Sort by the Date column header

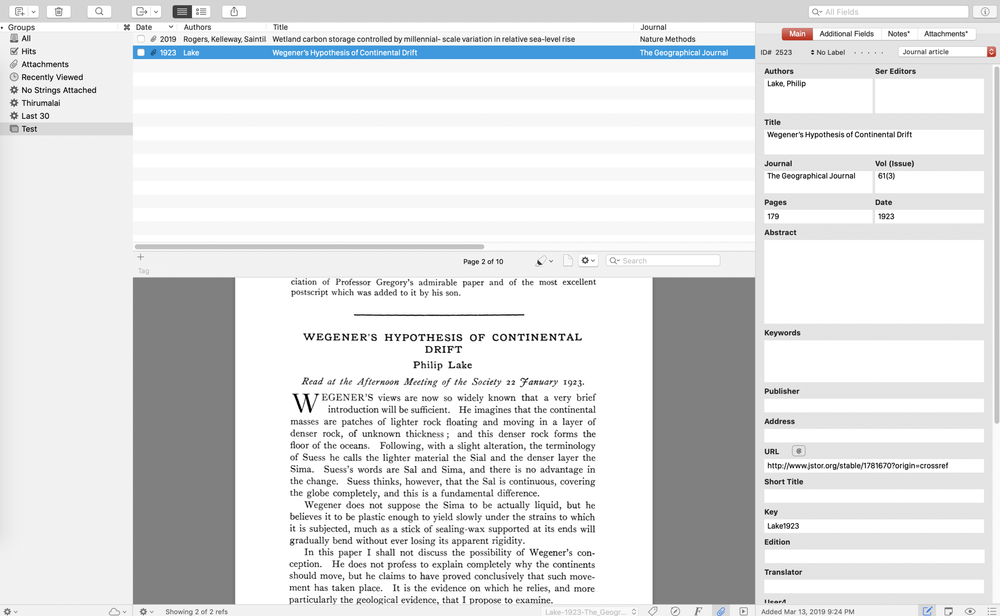[x=154, y=27]
